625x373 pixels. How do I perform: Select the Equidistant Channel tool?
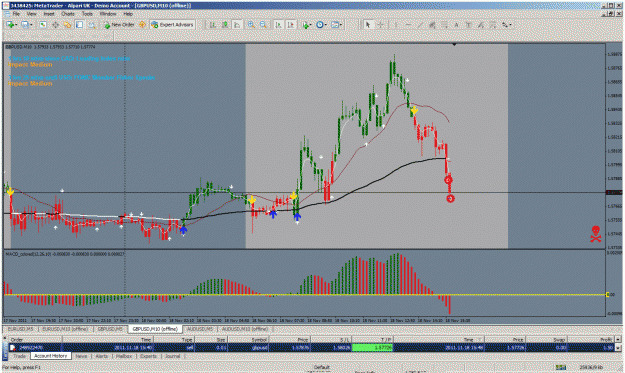pos(432,25)
